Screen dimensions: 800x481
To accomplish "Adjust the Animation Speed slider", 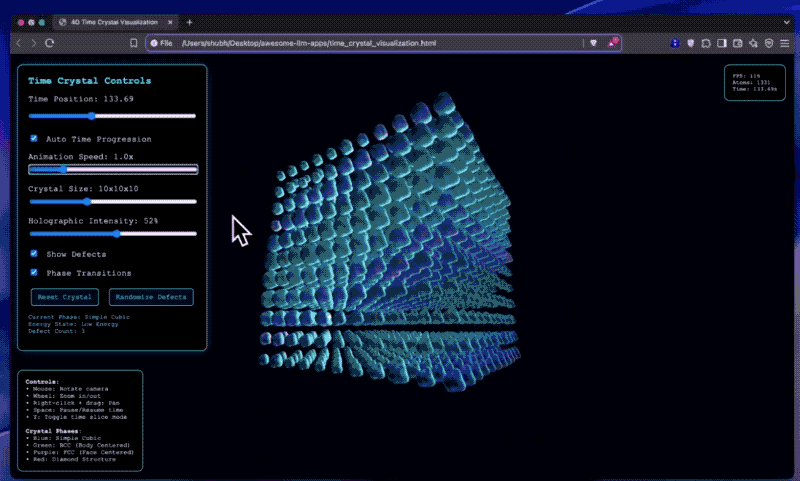I will (112, 169).
